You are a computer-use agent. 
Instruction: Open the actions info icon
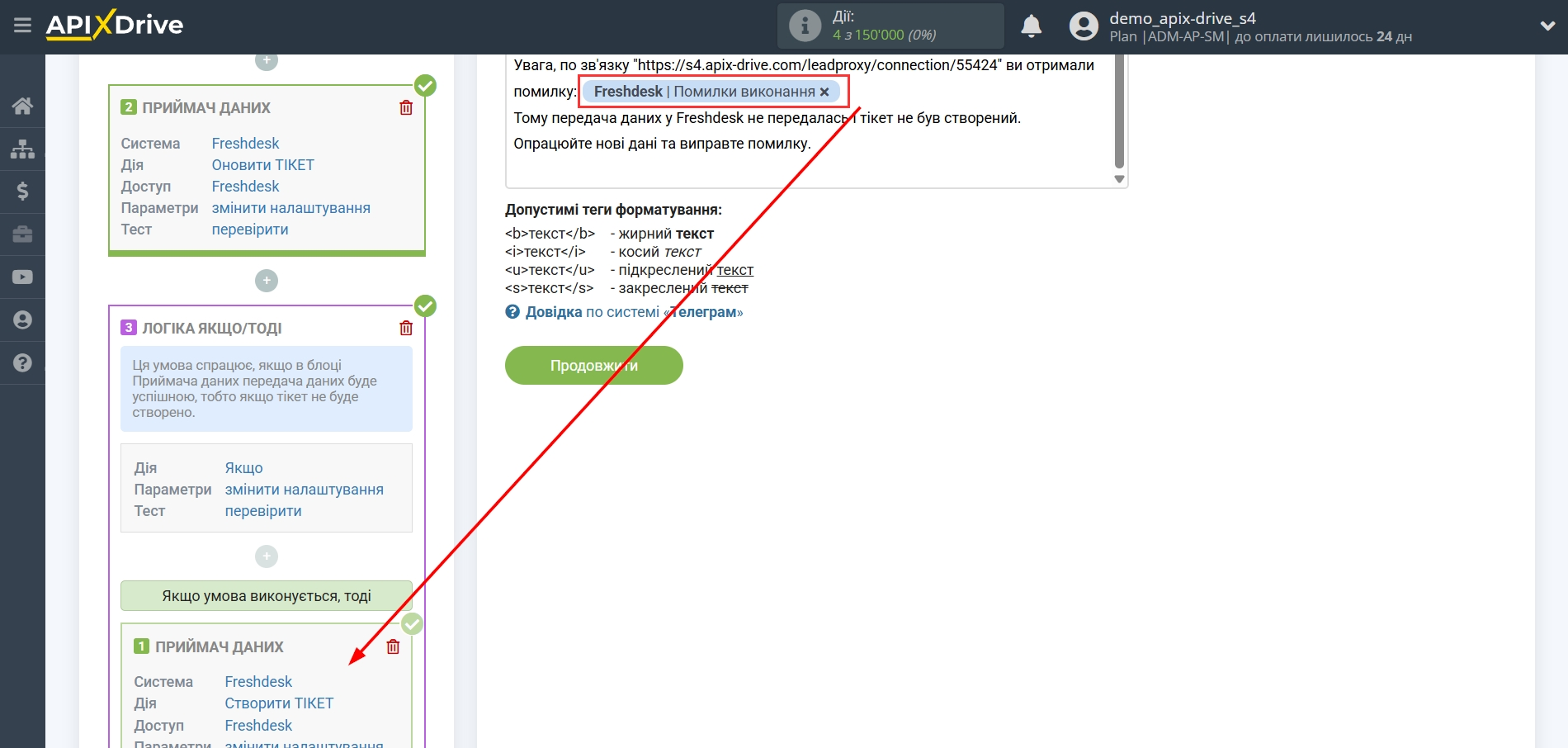click(x=805, y=26)
